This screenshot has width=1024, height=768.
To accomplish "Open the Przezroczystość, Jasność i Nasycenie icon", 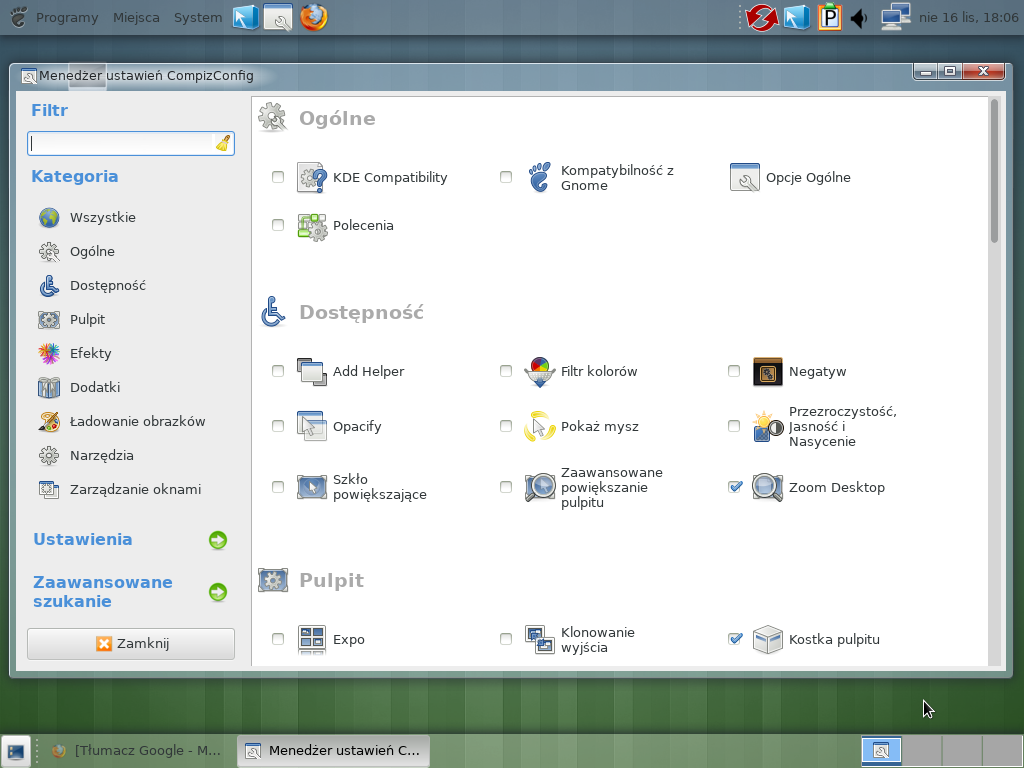I will click(x=767, y=426).
